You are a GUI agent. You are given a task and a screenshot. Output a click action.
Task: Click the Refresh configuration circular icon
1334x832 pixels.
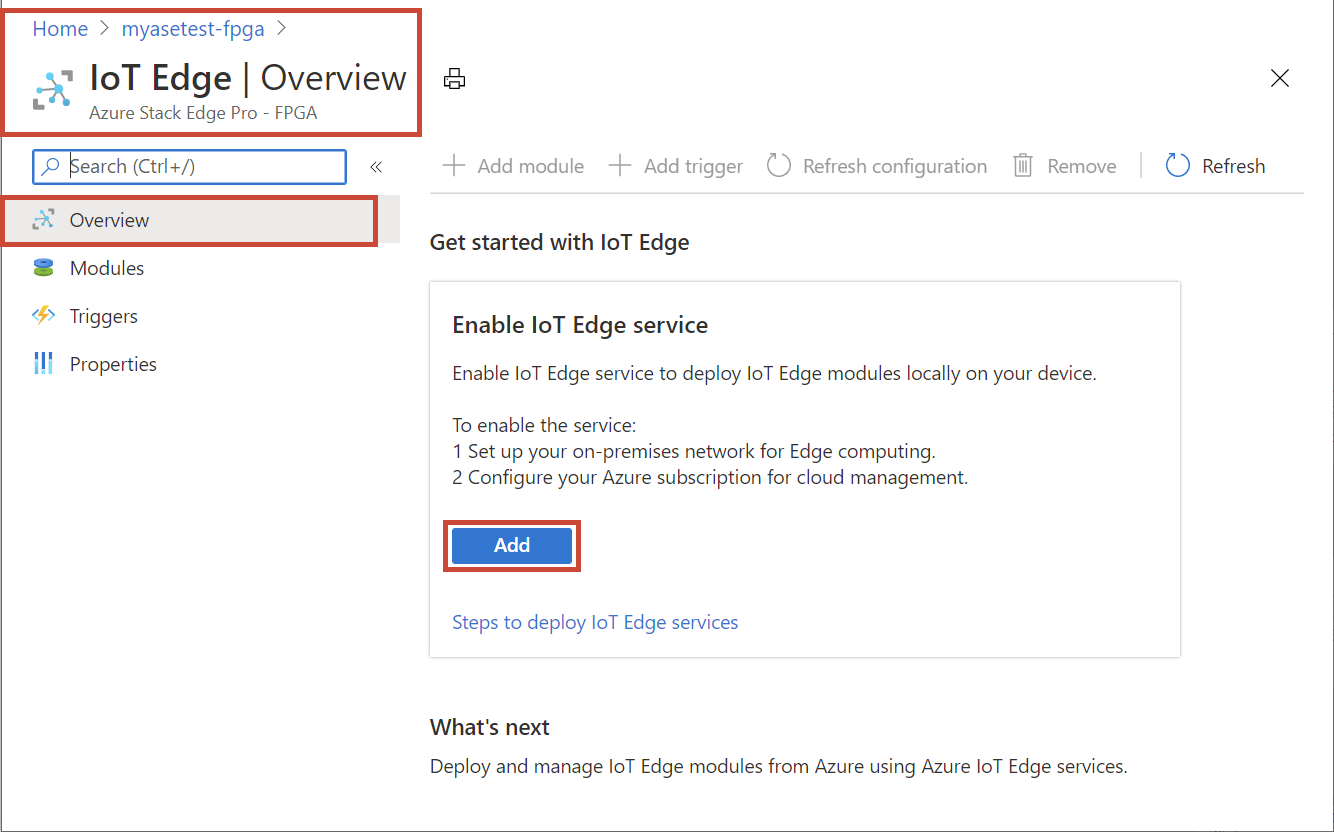779,166
